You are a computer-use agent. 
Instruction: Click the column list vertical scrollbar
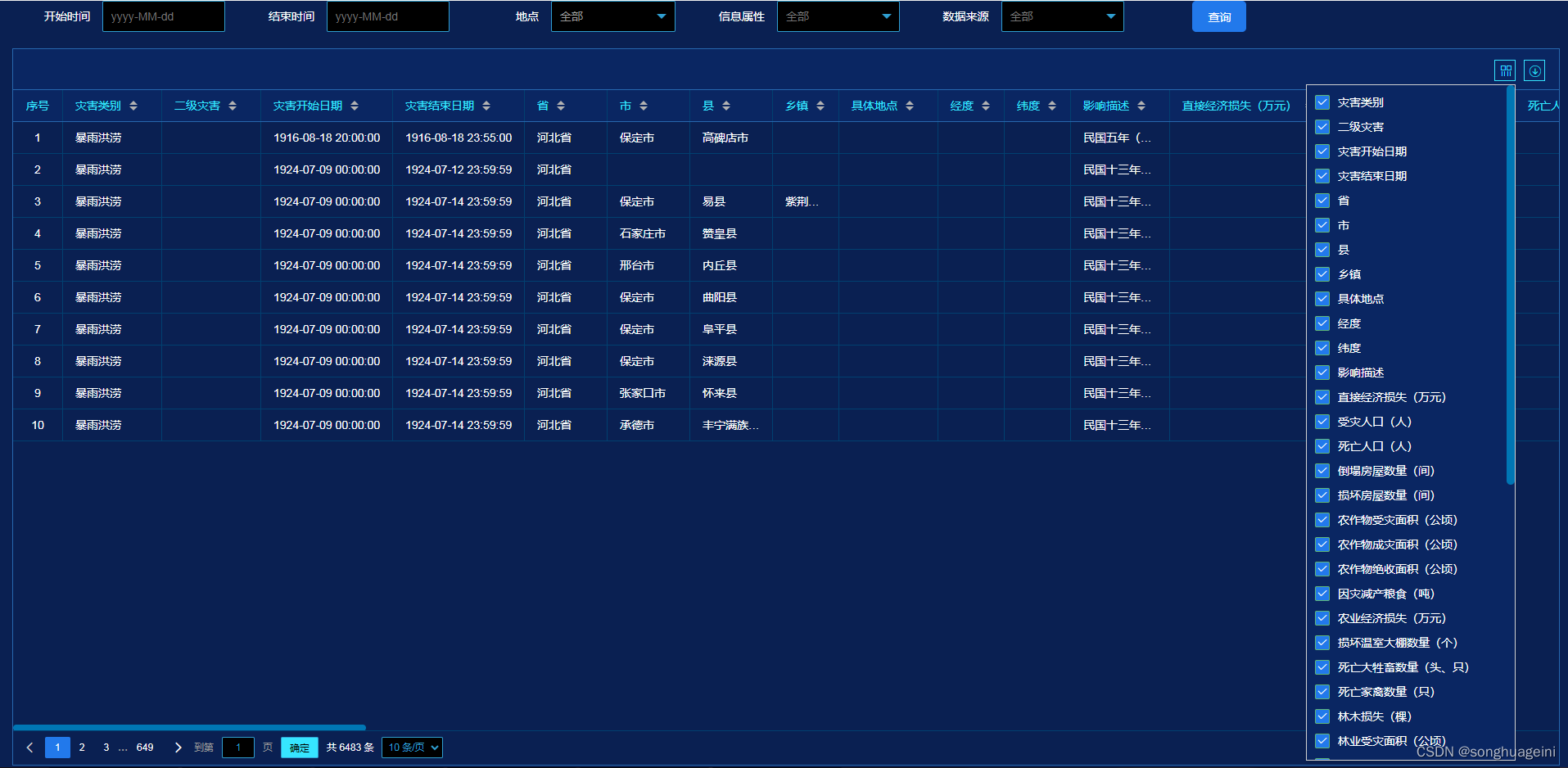(1510, 285)
